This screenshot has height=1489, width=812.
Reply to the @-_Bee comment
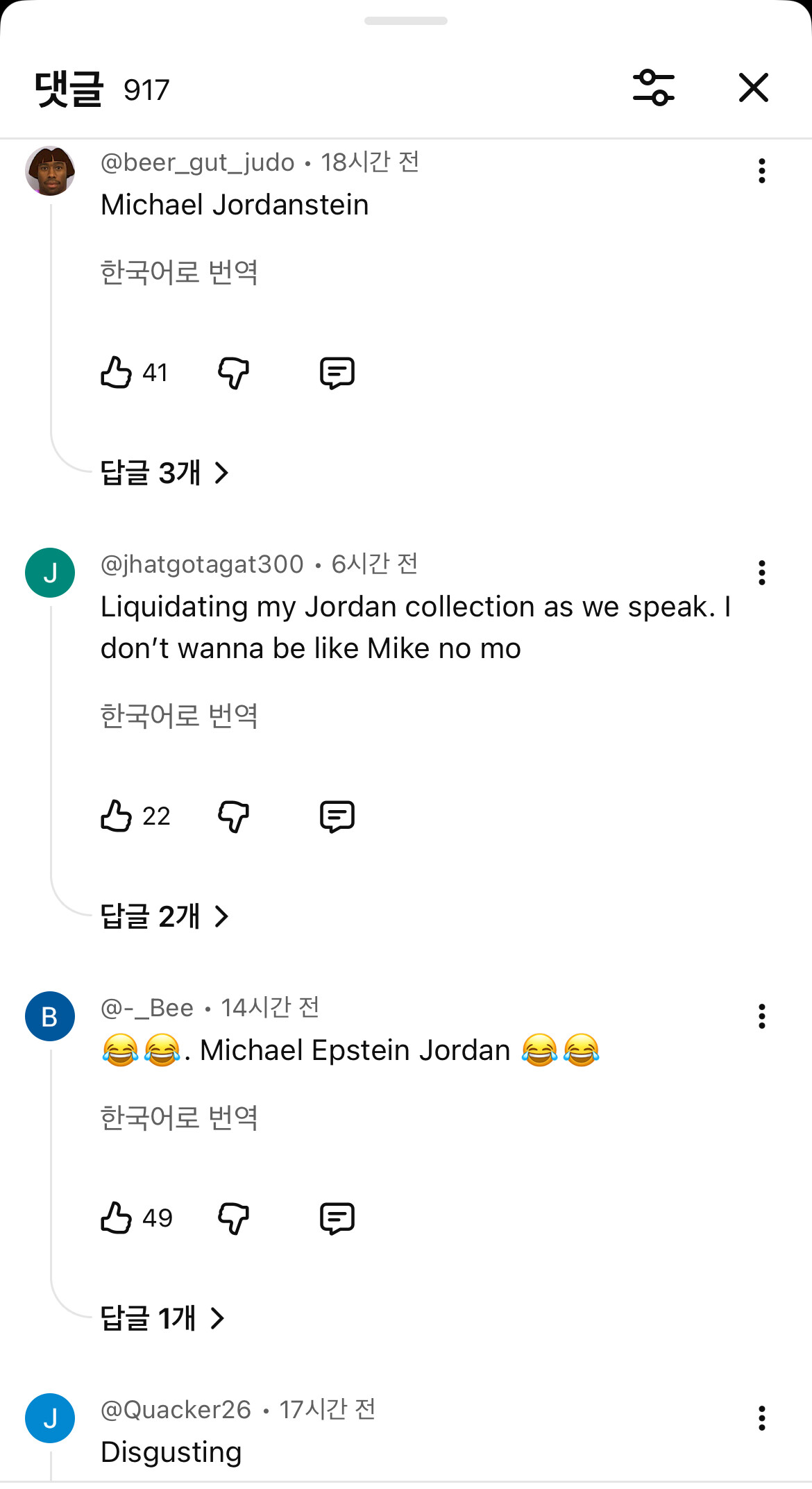point(337,1218)
